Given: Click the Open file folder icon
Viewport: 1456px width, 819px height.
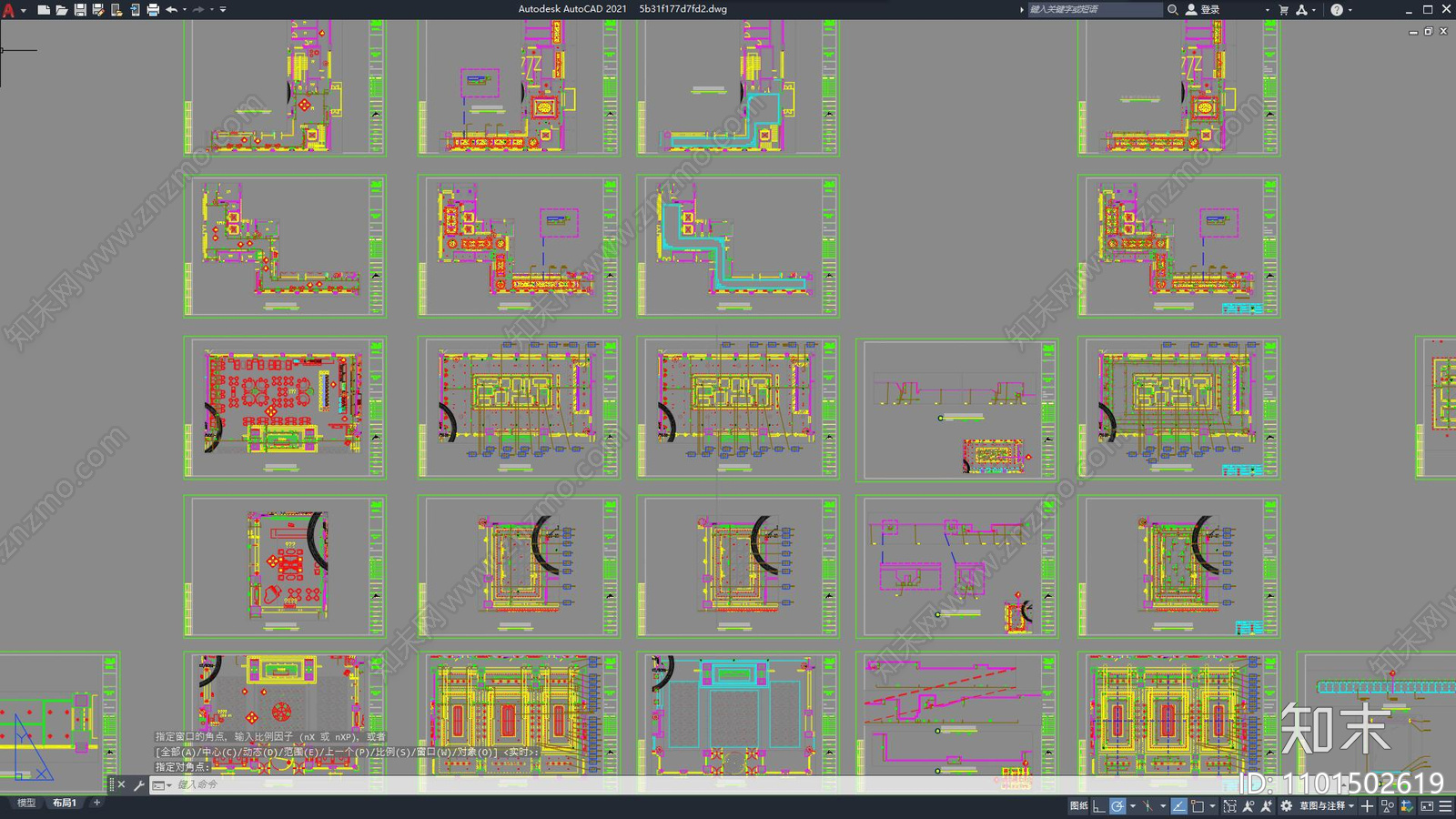Looking at the screenshot, I should point(61,10).
